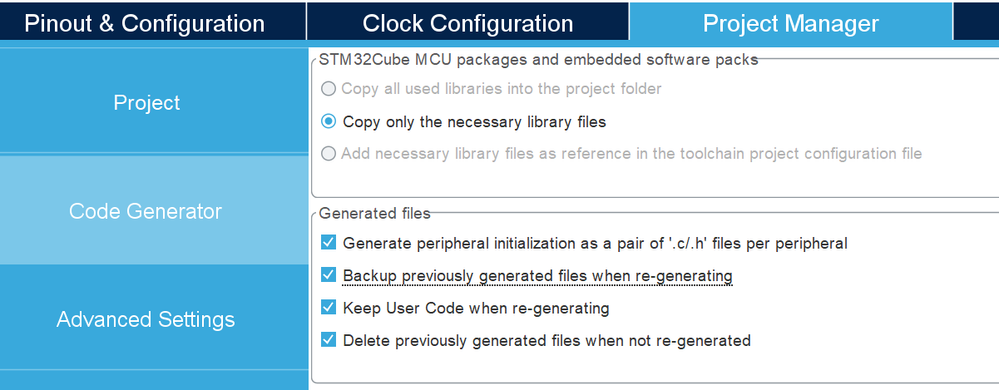Open the Clock Configuration tab
The width and height of the screenshot is (999, 390).
(468, 22)
